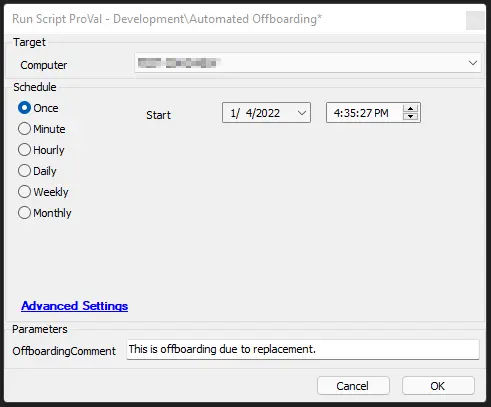Click the month portion of the start date
491x407 pixels.
pos(233,113)
